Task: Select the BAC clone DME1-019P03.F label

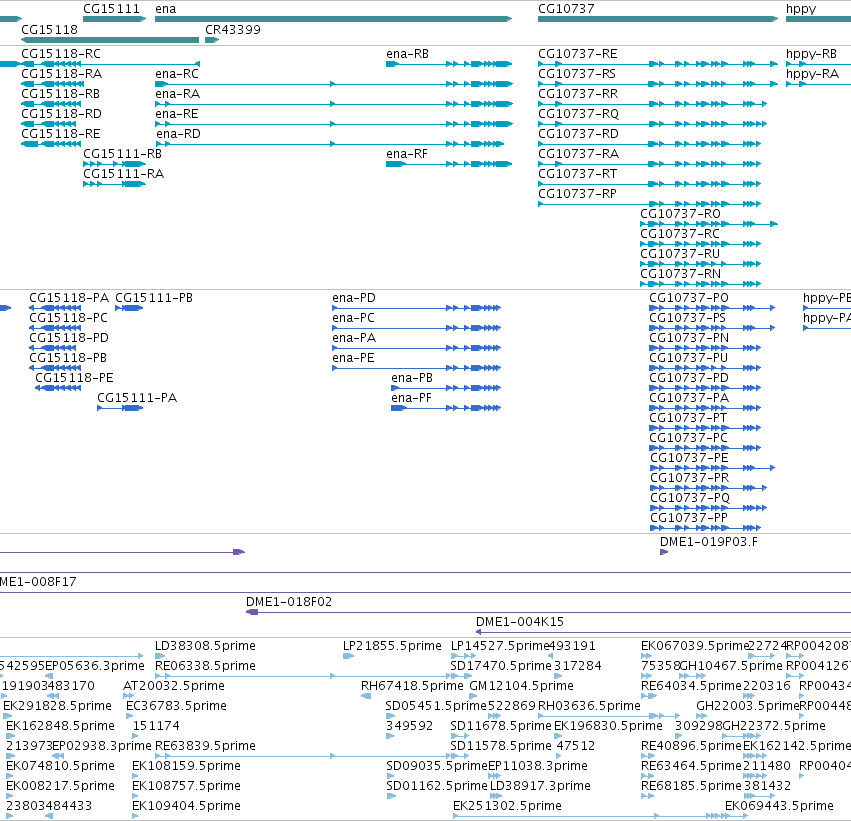Action: point(709,542)
